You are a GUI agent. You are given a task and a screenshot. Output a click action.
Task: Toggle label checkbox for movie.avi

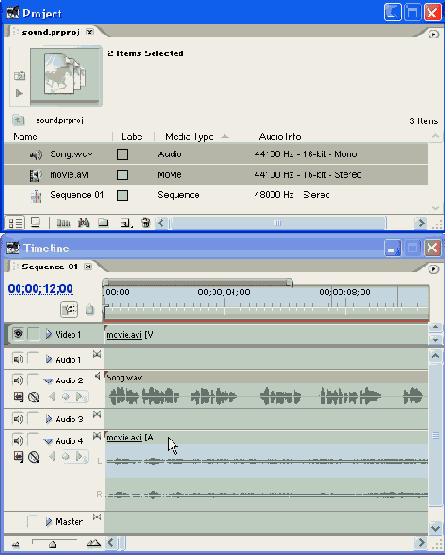[x=122, y=175]
